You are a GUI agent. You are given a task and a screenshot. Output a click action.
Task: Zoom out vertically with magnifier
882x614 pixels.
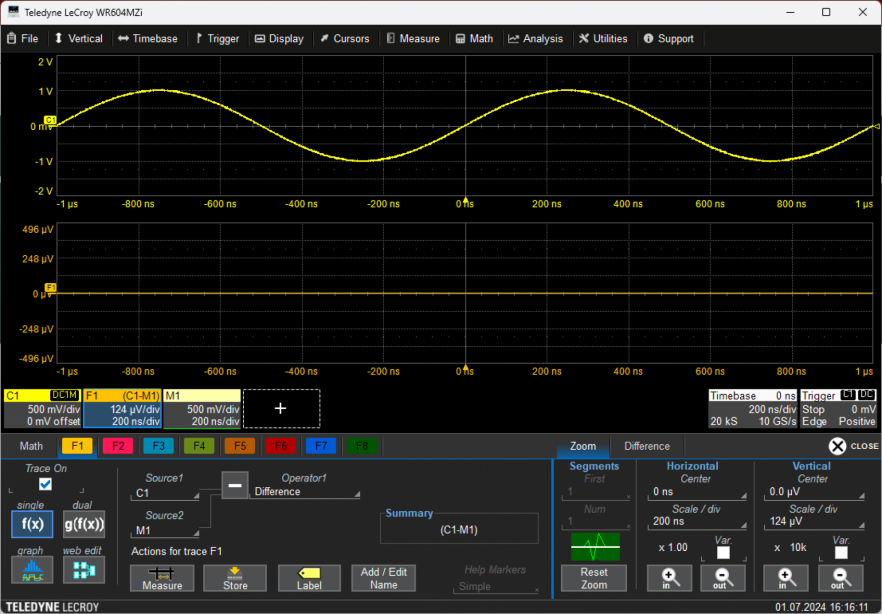pos(839,578)
